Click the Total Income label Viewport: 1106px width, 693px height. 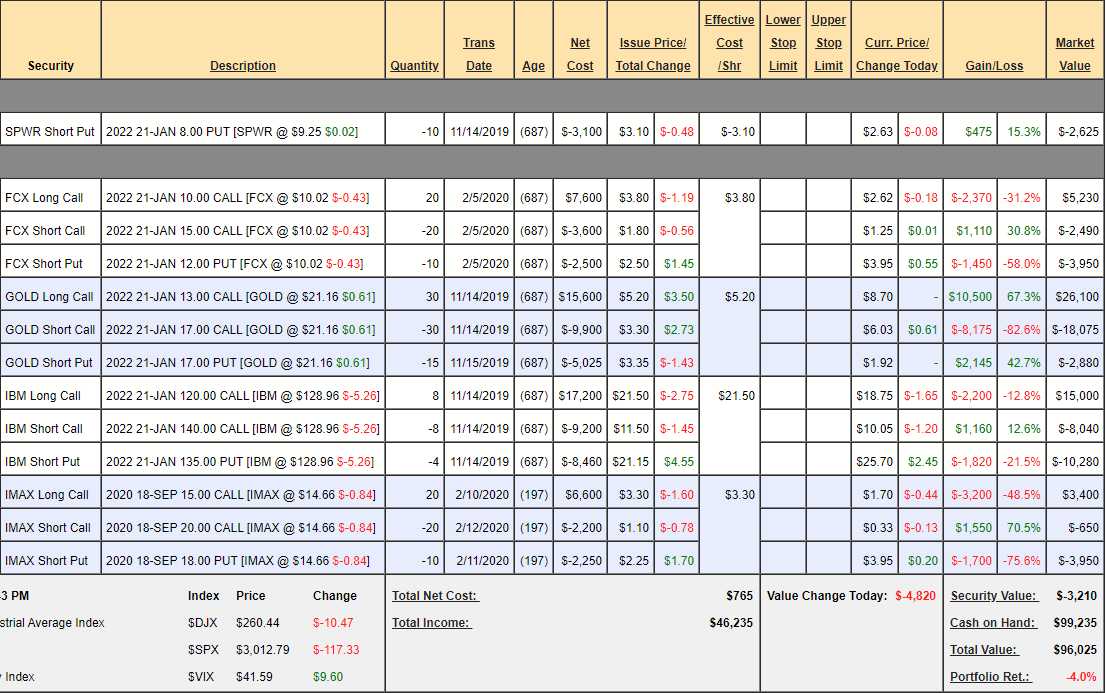431,623
